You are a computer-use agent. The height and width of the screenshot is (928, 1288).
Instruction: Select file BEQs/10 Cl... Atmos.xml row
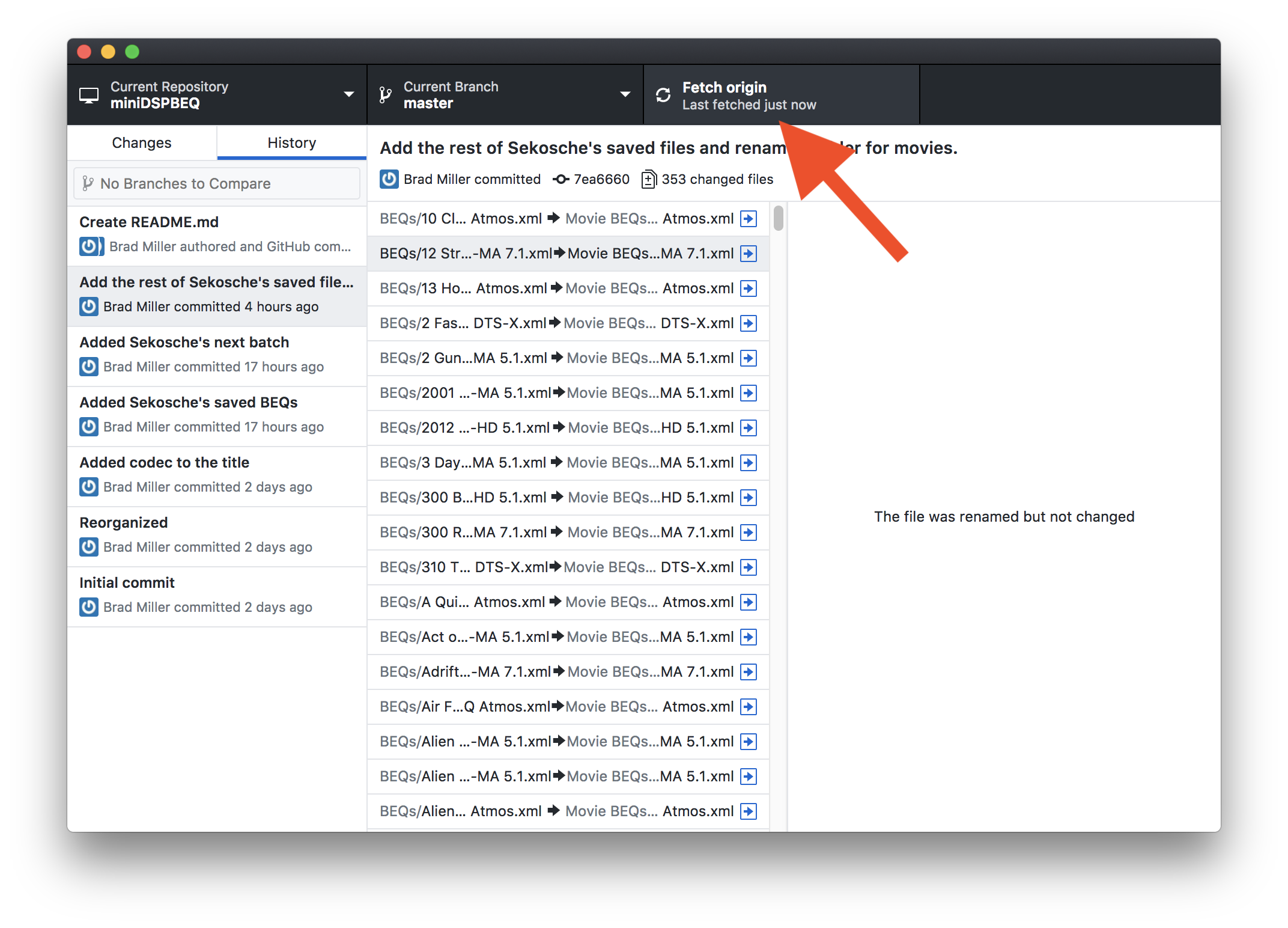[568, 219]
